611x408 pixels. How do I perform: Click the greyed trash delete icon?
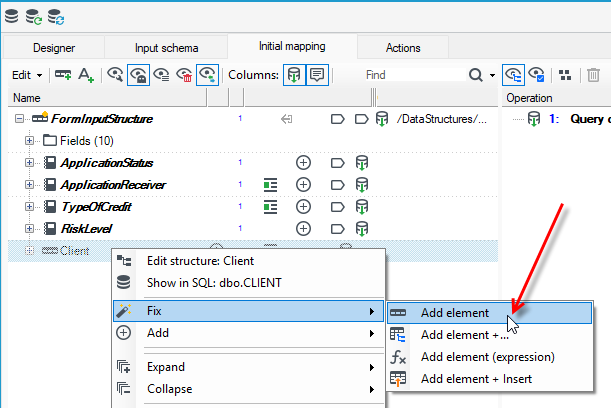pos(593,75)
